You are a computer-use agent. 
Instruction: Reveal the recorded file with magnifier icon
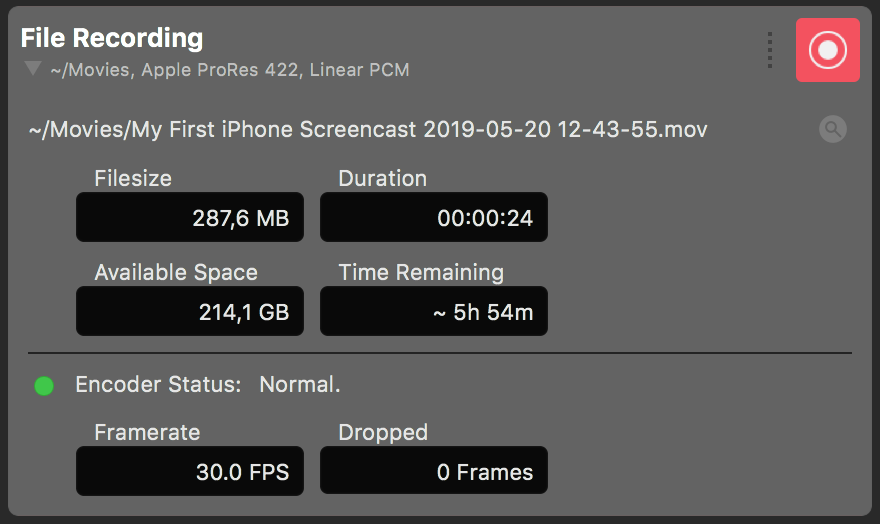pos(833,129)
